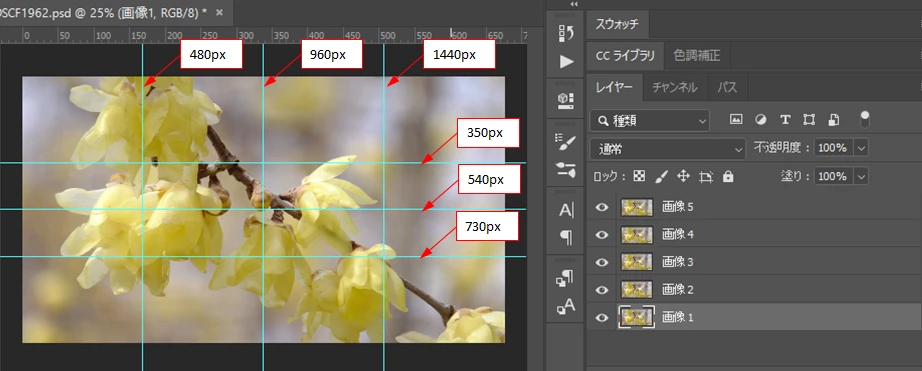Switch to the パス tab
Screen dimensions: 922x371
pos(727,88)
